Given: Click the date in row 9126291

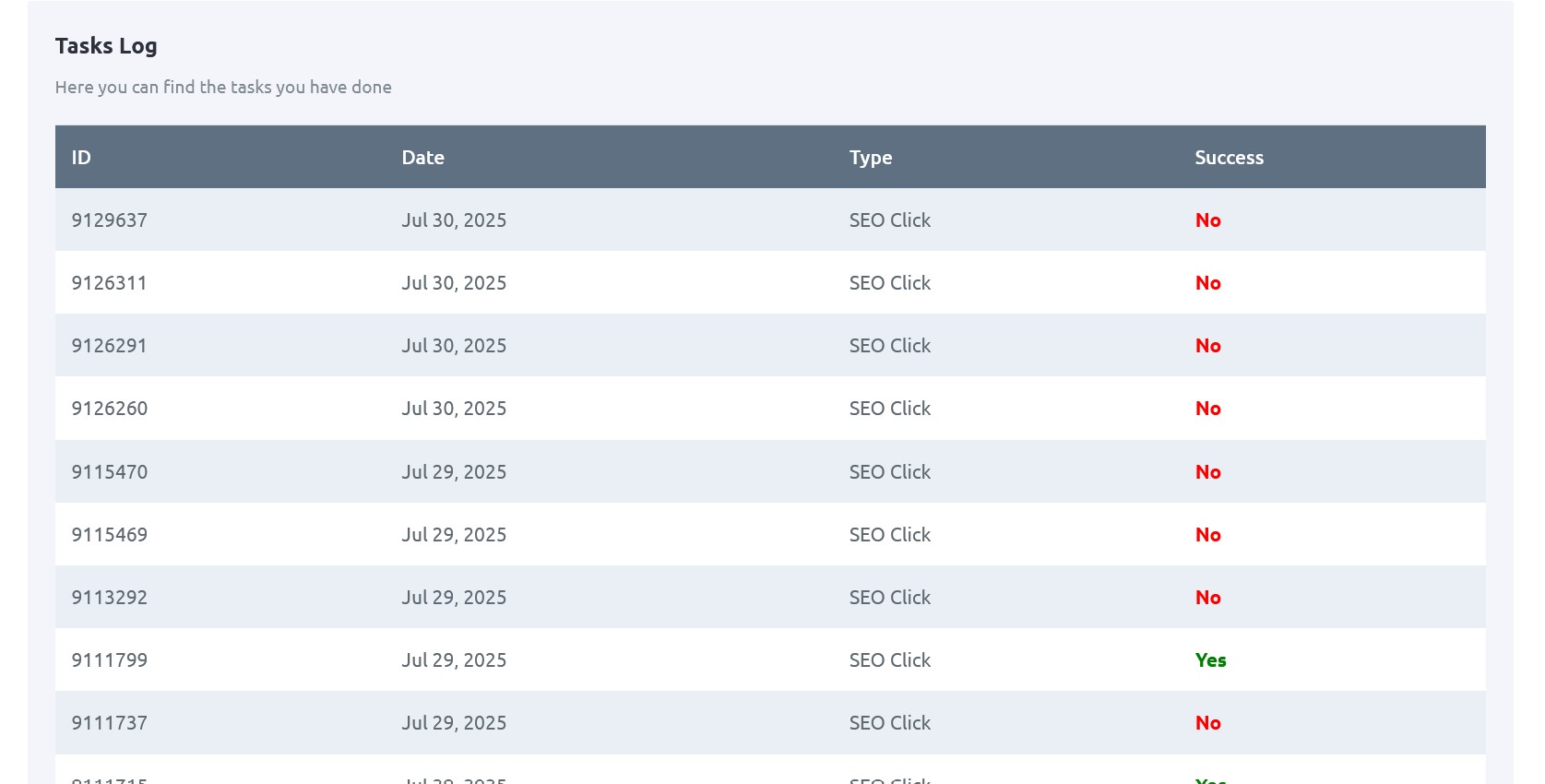Looking at the screenshot, I should tap(454, 346).
